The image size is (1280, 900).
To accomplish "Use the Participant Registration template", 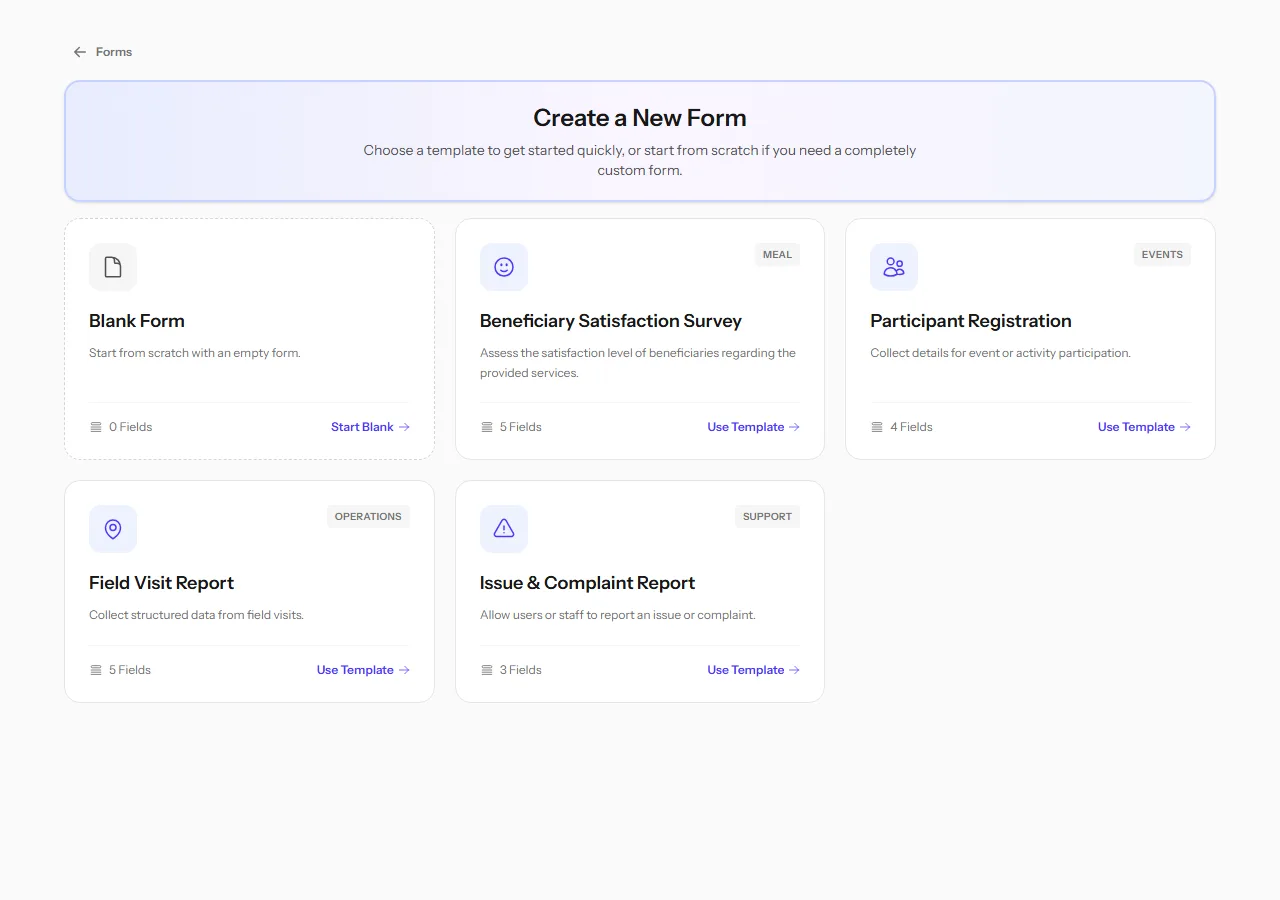I will point(1144,427).
